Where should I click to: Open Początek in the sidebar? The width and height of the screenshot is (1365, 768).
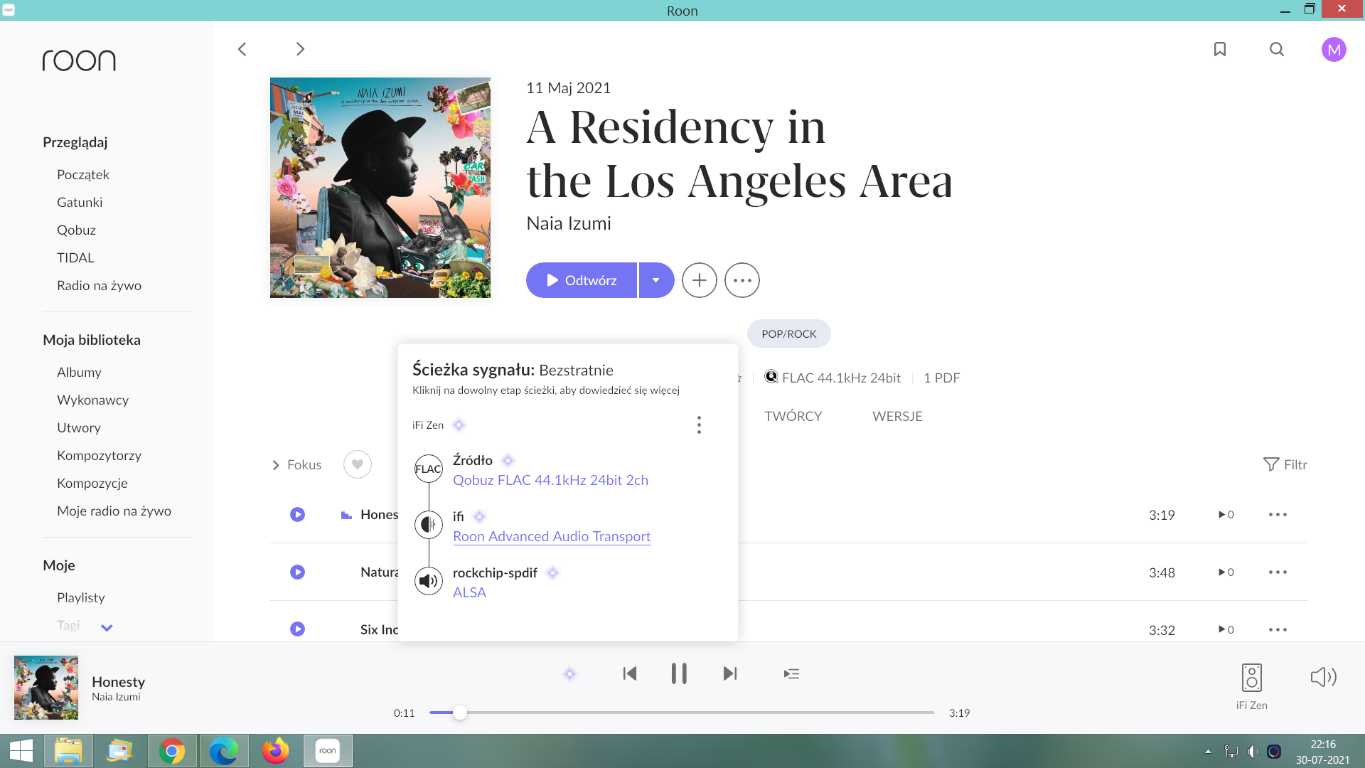(83, 174)
